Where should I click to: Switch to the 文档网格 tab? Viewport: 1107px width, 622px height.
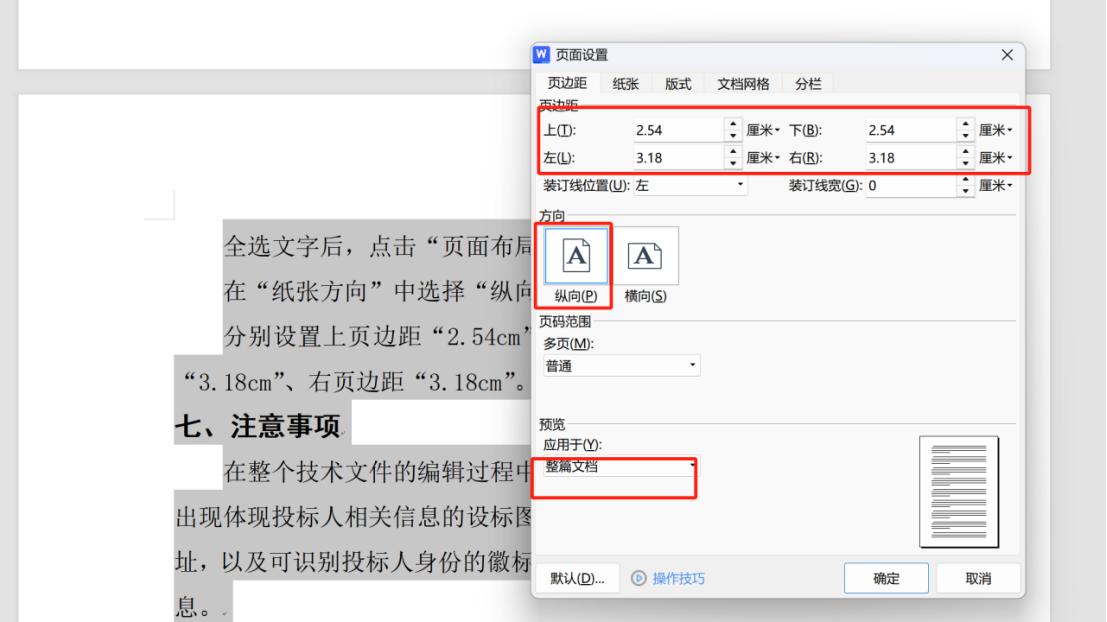tap(743, 84)
